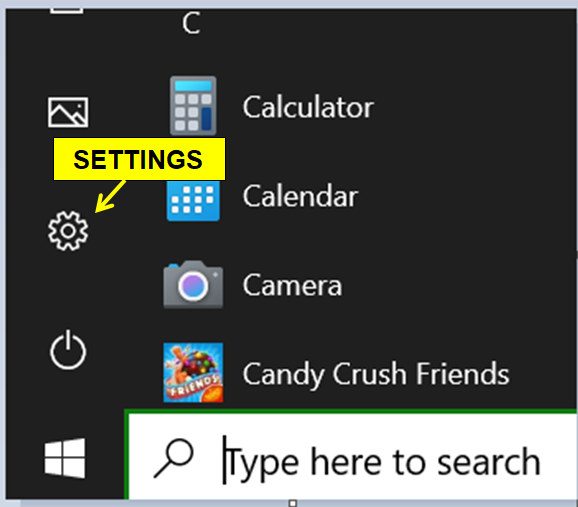Launch the Calculator app icon

pos(193,106)
